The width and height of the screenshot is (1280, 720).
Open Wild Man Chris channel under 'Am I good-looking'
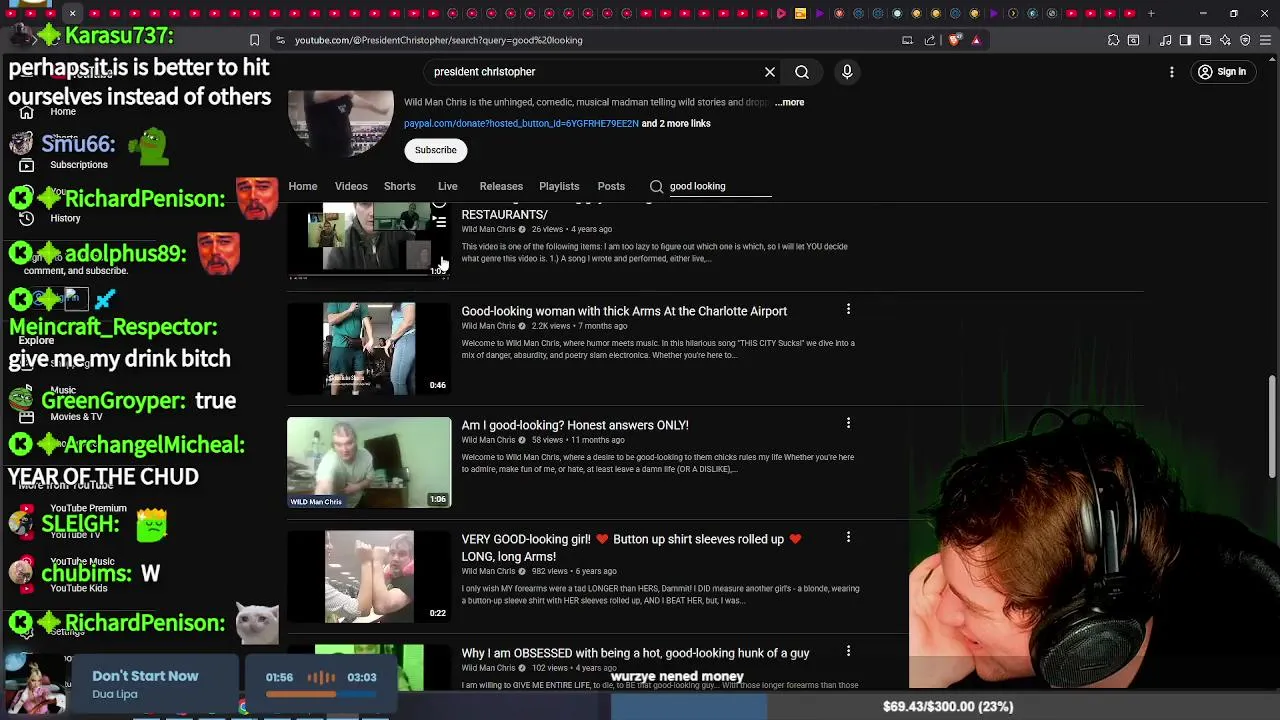pyautogui.click(x=488, y=440)
